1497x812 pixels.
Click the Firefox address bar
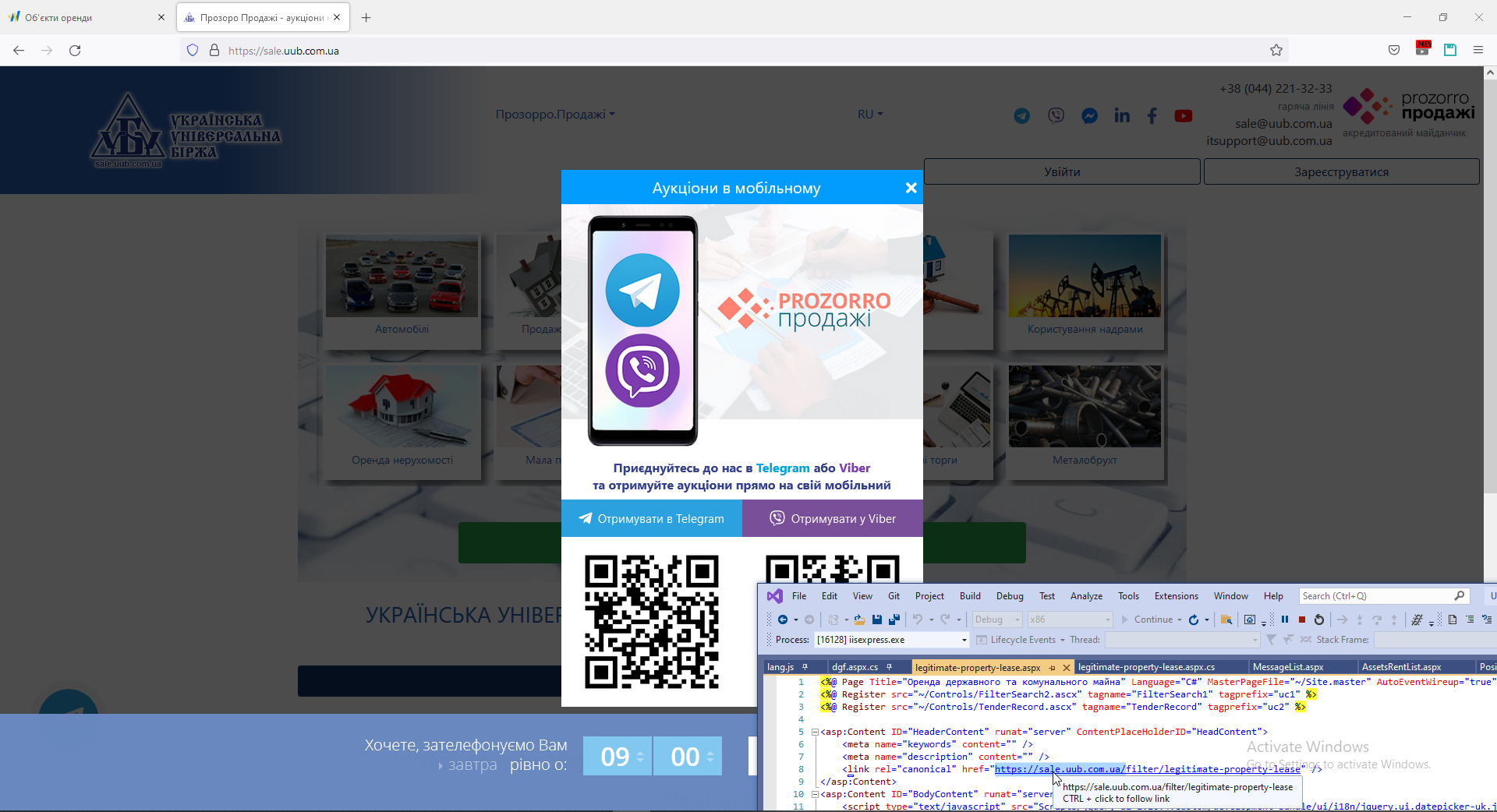click(733, 51)
